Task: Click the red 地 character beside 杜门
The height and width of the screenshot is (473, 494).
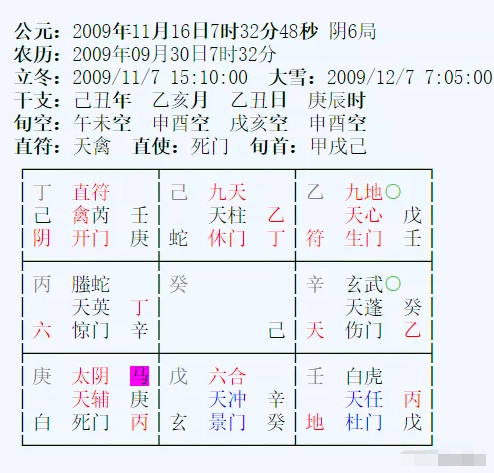Action: click(315, 422)
